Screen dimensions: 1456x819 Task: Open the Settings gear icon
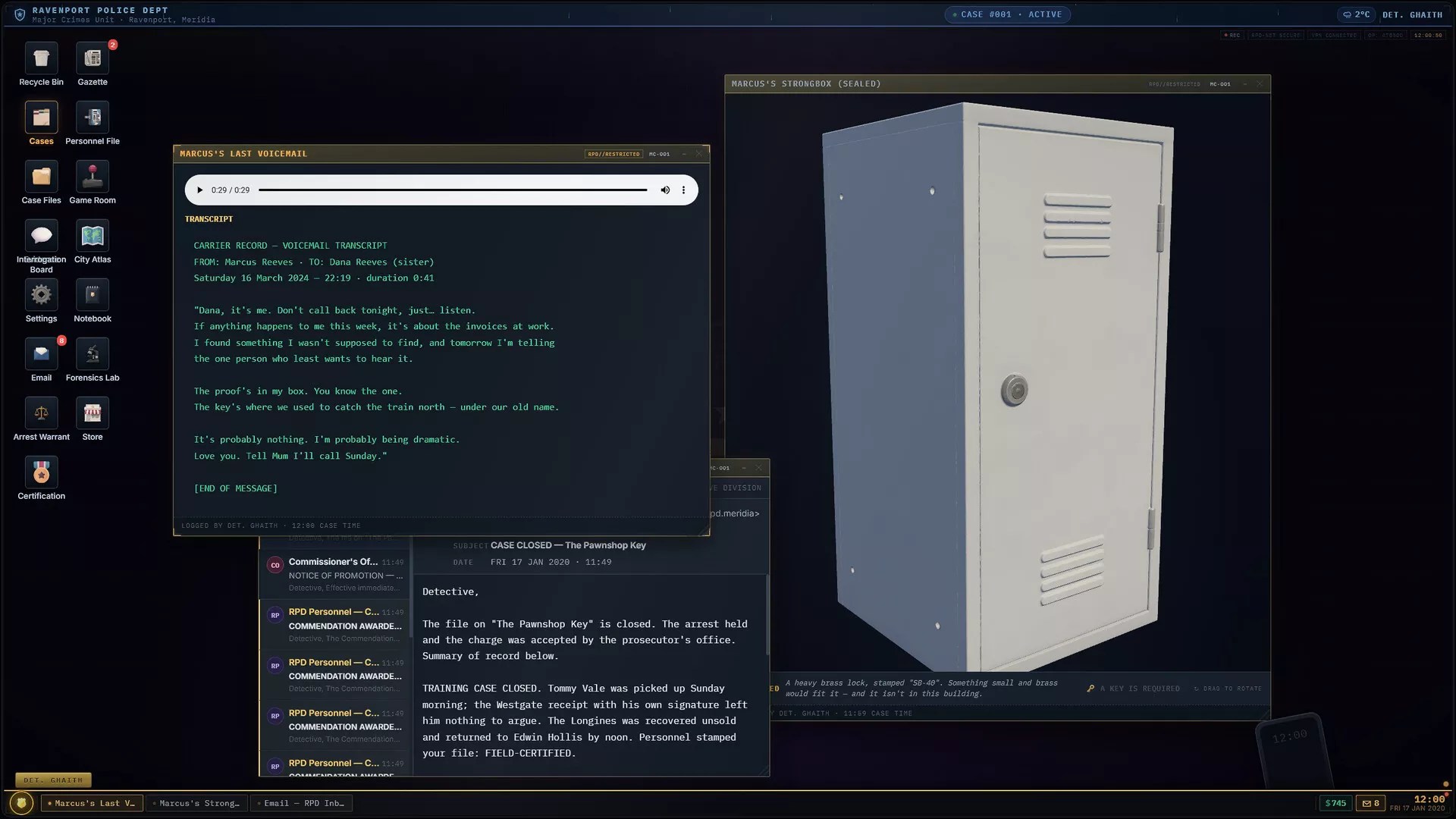coord(41,296)
